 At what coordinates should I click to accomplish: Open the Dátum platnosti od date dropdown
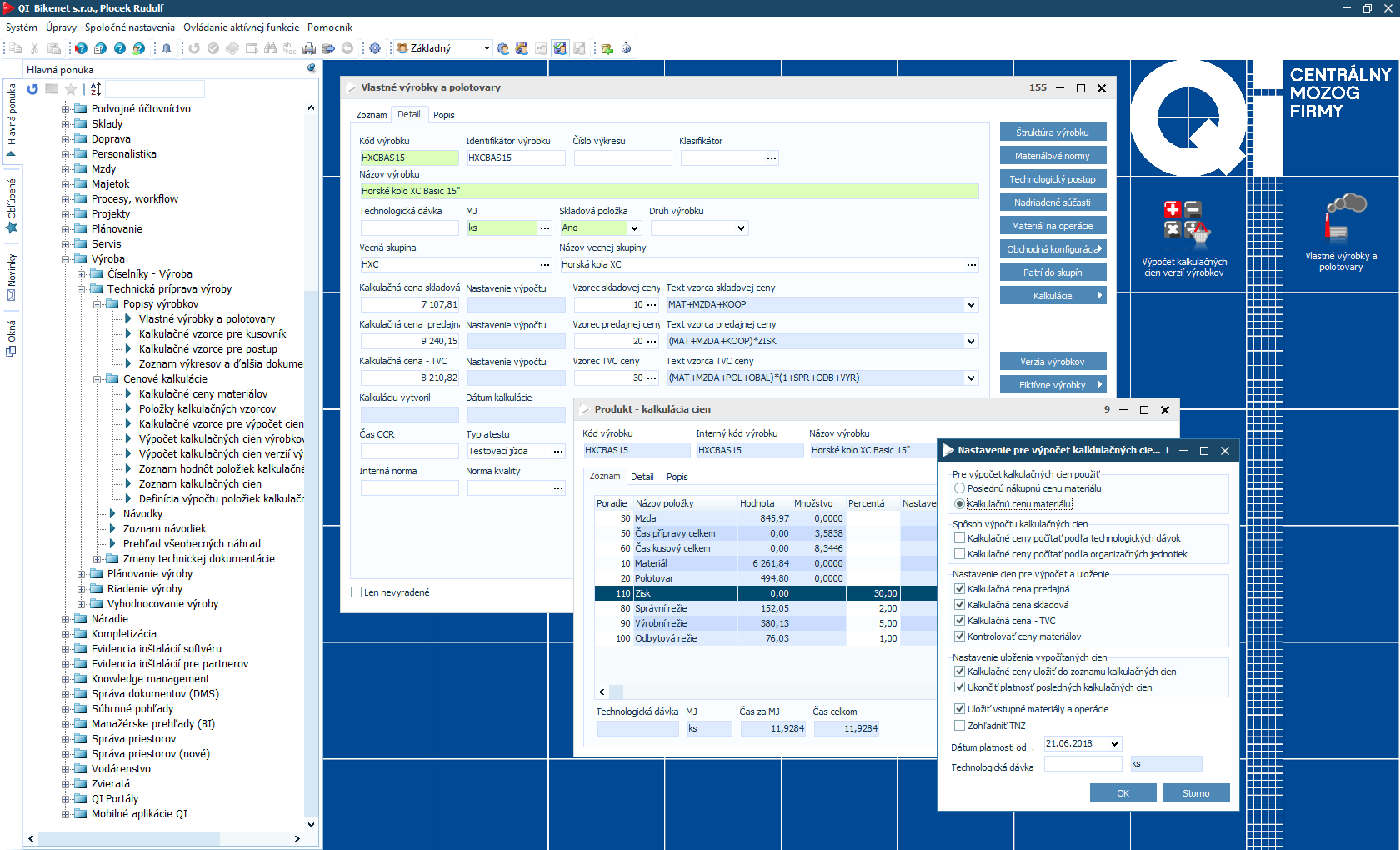[x=1114, y=744]
